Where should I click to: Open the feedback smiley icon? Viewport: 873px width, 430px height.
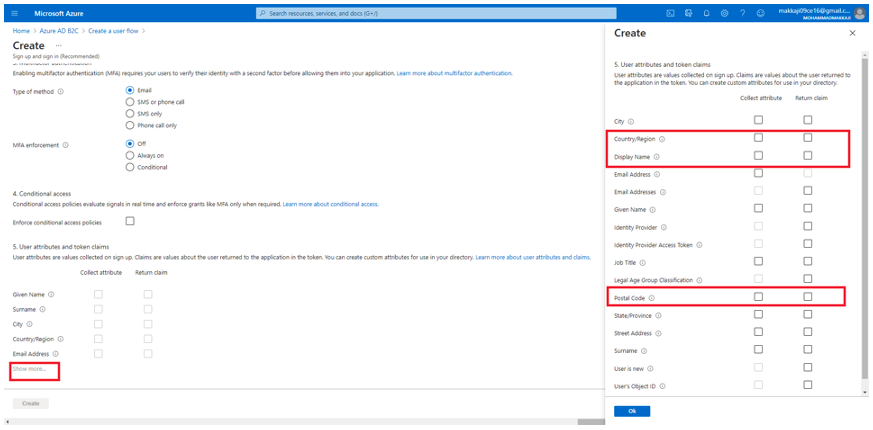(x=760, y=13)
